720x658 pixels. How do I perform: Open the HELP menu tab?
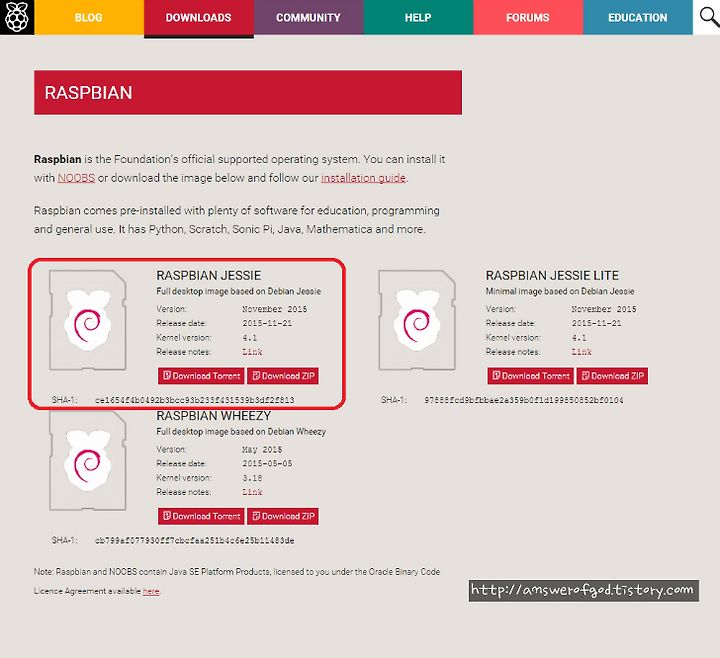click(418, 17)
